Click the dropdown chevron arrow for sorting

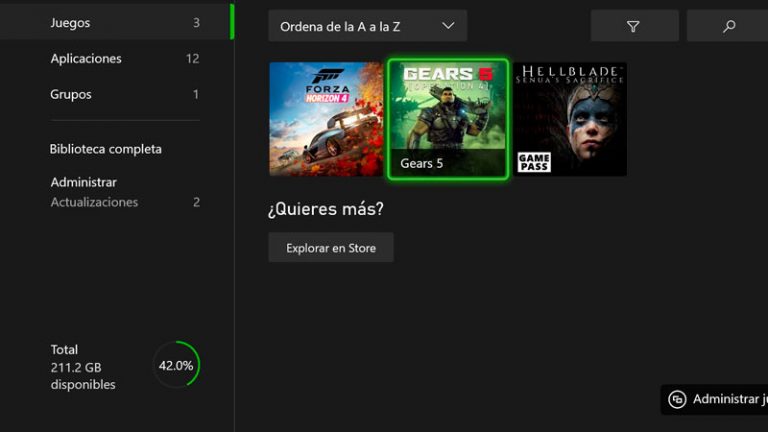(x=448, y=25)
